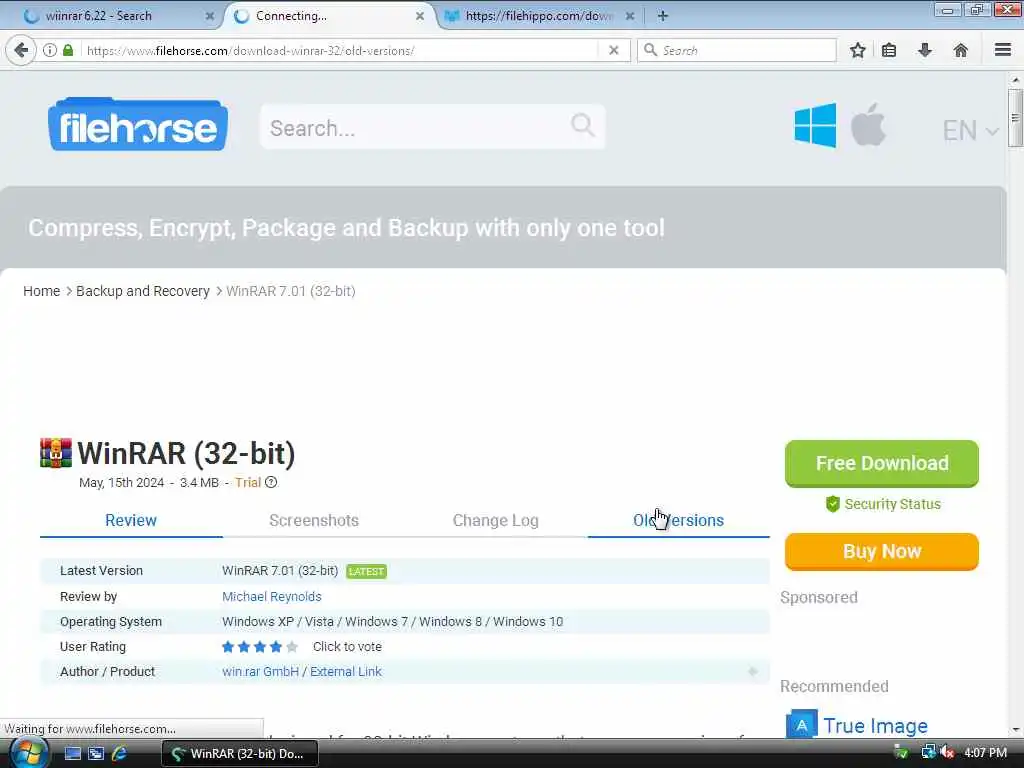Open the EN language dropdown

970,131
